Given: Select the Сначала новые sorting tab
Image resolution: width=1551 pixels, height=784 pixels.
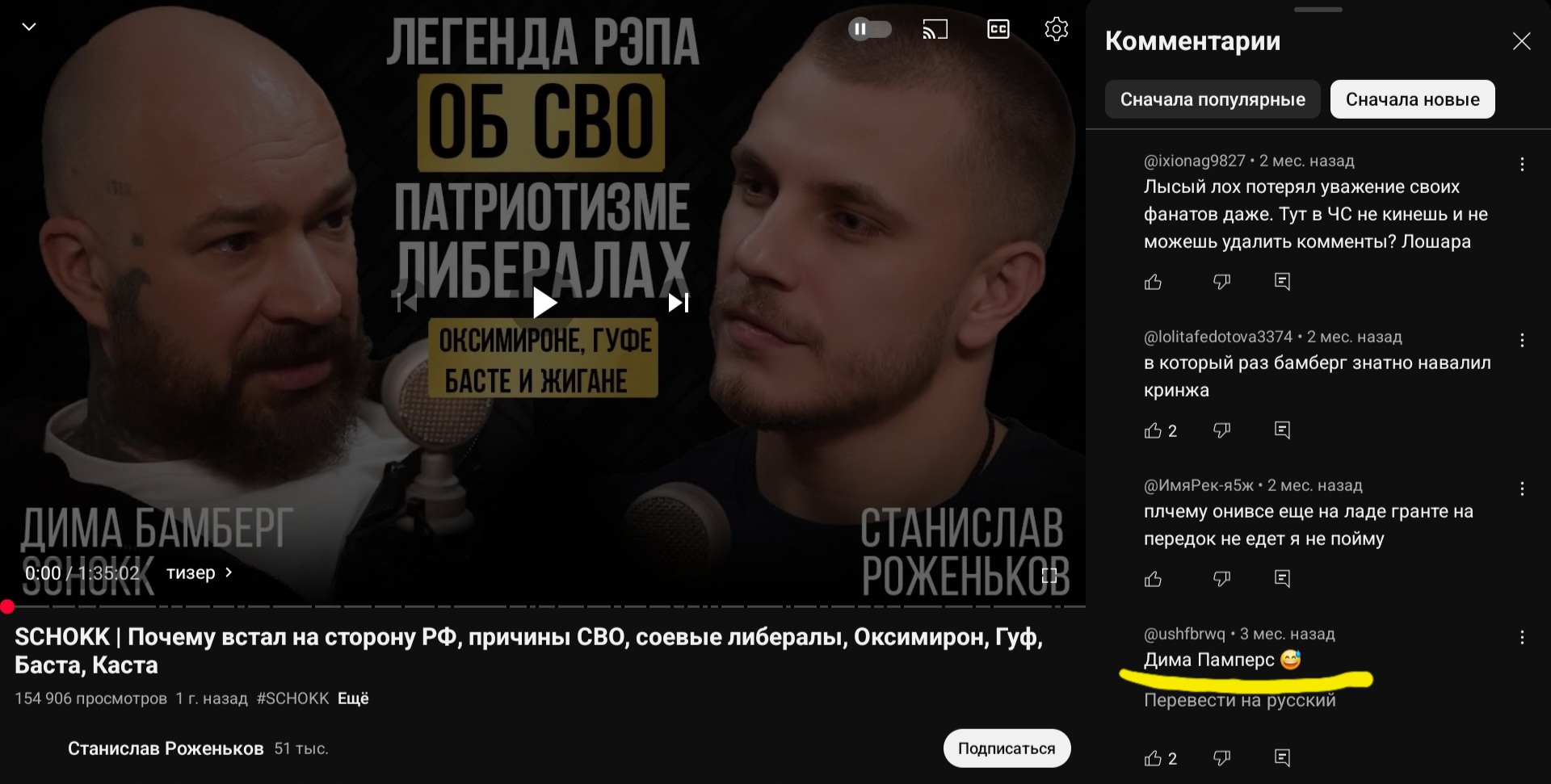Looking at the screenshot, I should coord(1412,99).
